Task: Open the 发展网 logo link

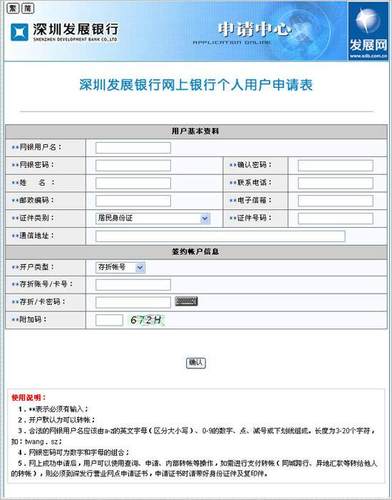Action: (x=368, y=32)
